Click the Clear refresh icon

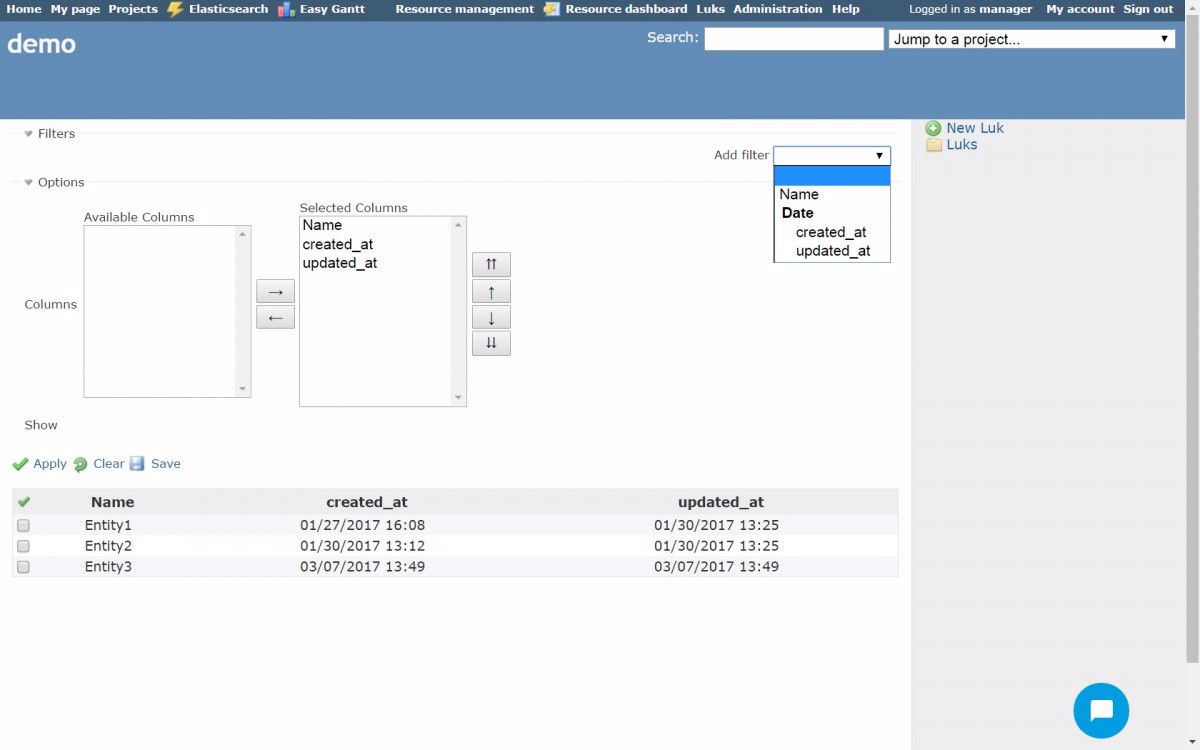coord(81,464)
